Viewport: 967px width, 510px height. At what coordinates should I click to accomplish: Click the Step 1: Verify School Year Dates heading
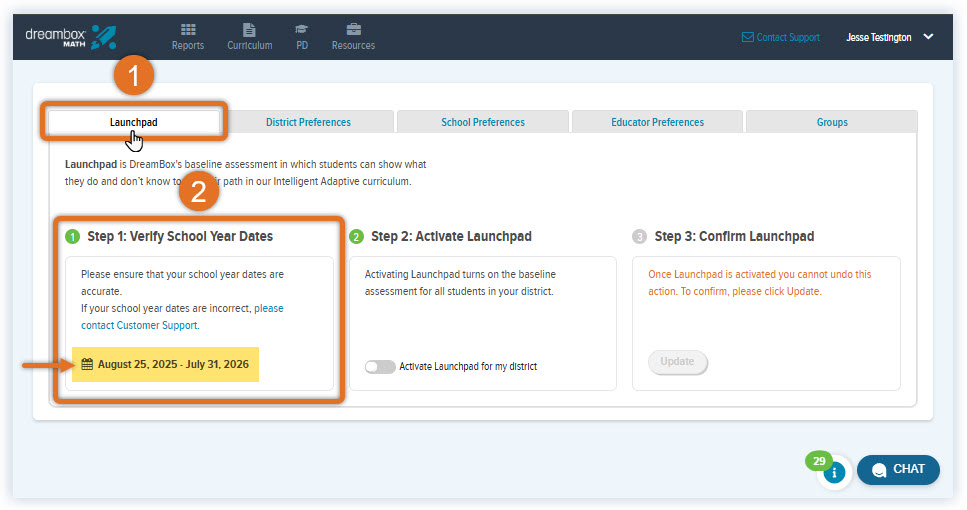tap(180, 236)
